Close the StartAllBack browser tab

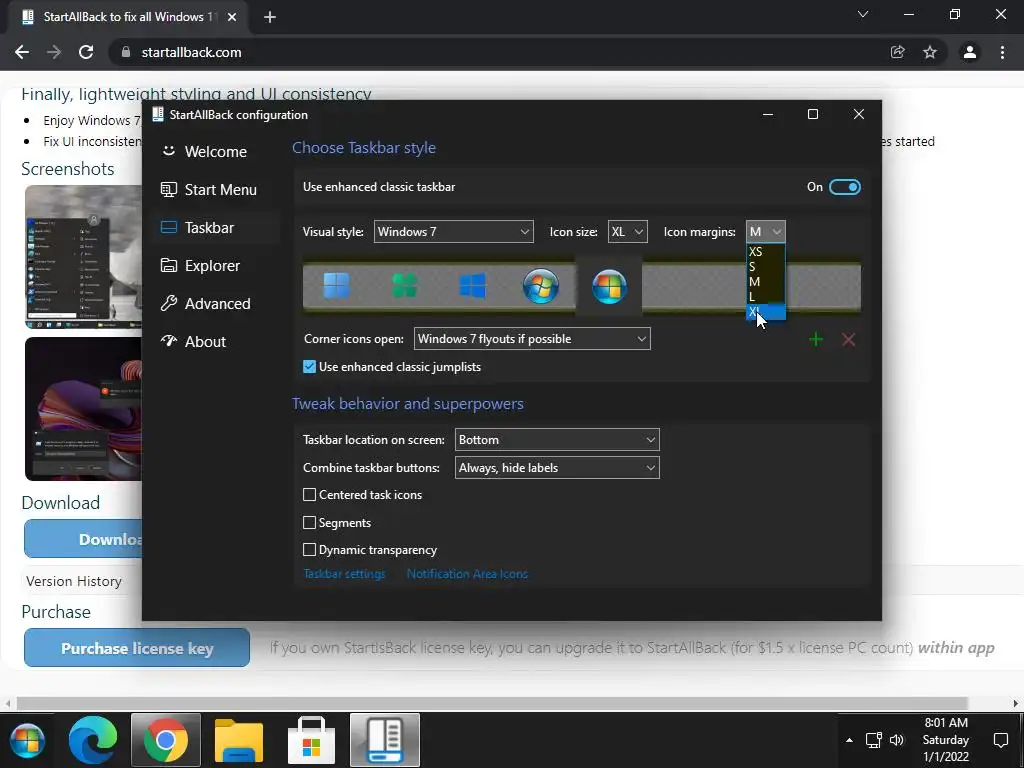(x=232, y=17)
